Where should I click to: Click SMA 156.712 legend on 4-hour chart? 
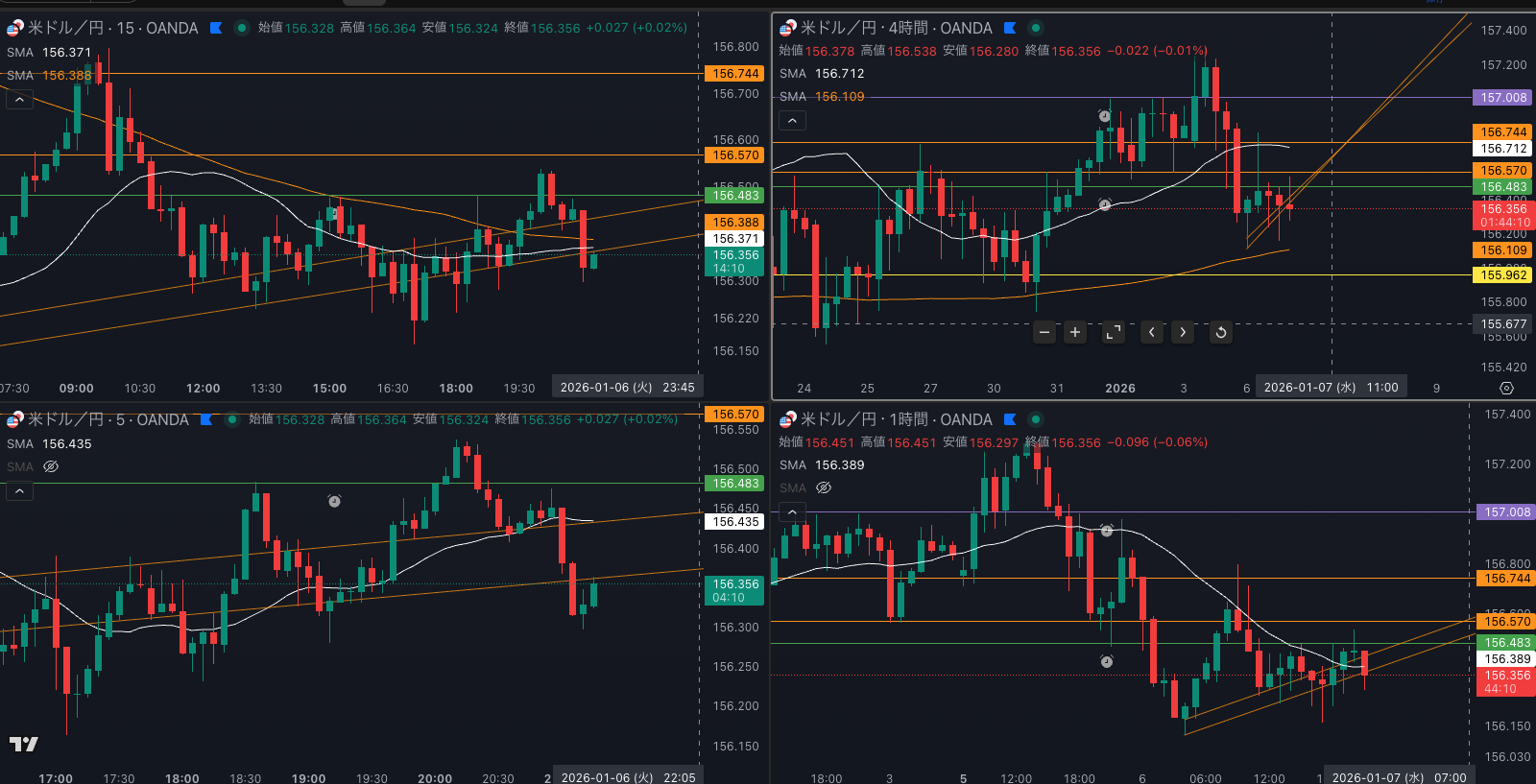822,73
